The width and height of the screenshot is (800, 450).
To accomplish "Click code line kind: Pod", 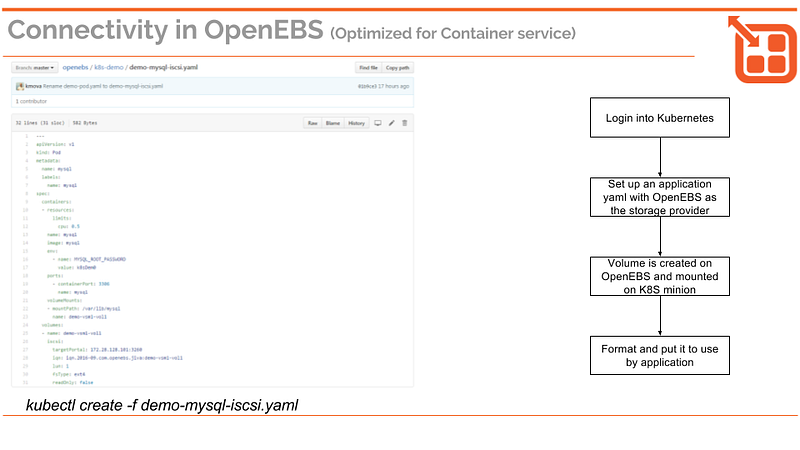I will click(x=48, y=153).
